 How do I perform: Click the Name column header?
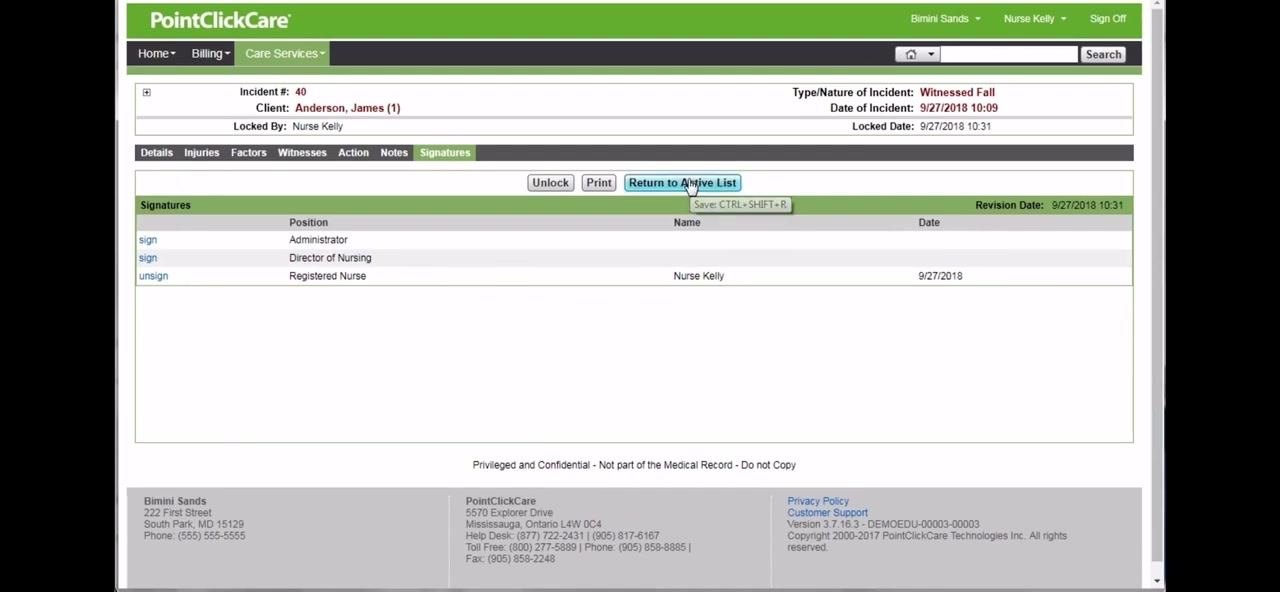point(687,223)
